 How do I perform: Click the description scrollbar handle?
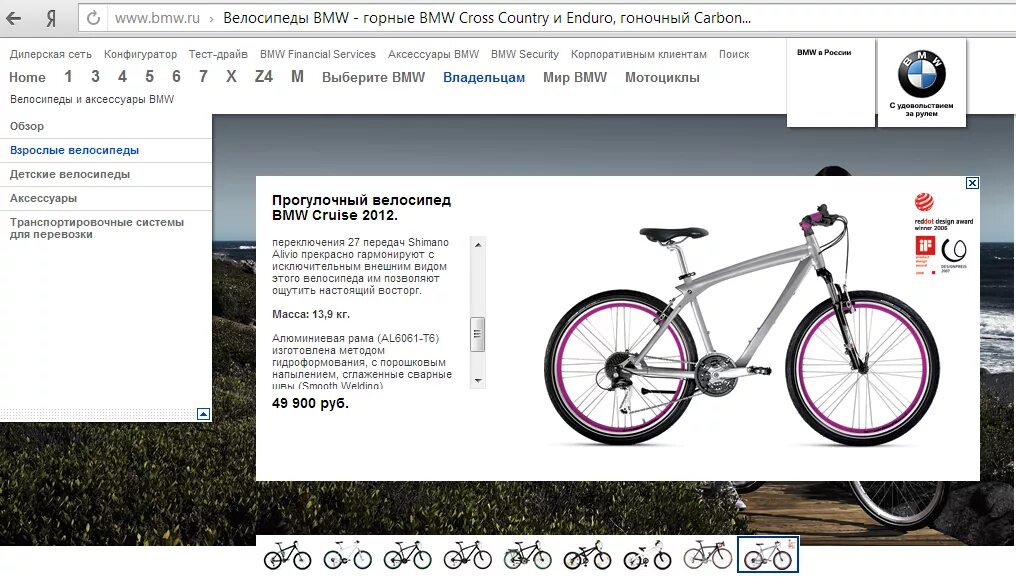(478, 334)
